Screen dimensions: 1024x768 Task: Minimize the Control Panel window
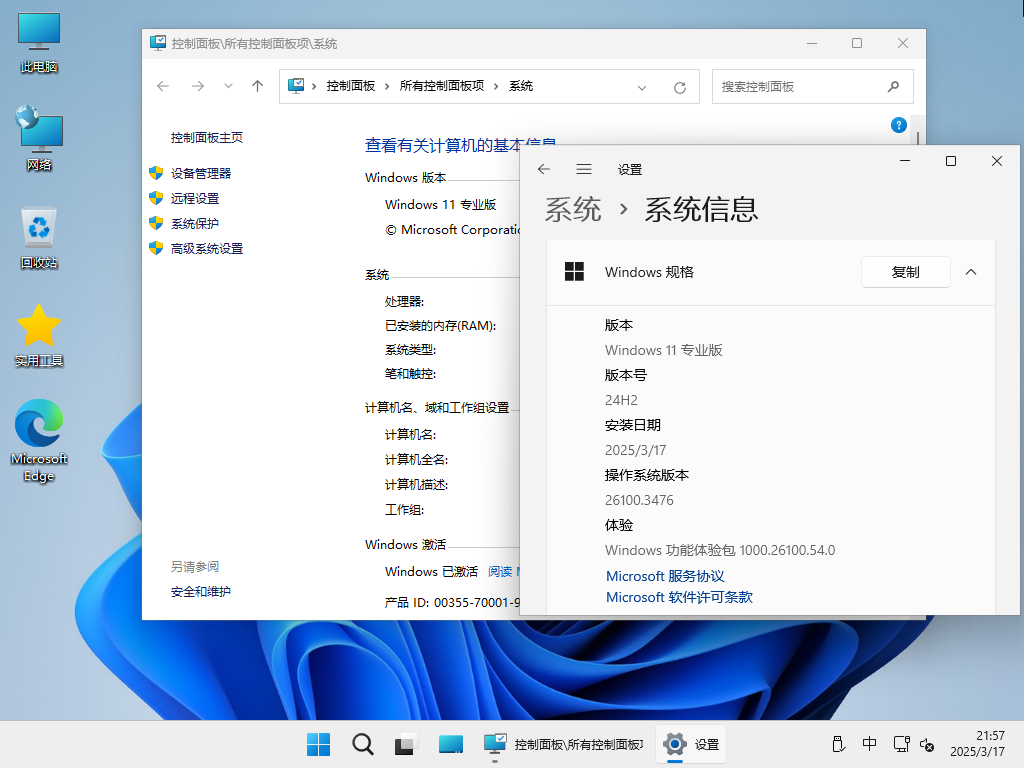point(812,43)
